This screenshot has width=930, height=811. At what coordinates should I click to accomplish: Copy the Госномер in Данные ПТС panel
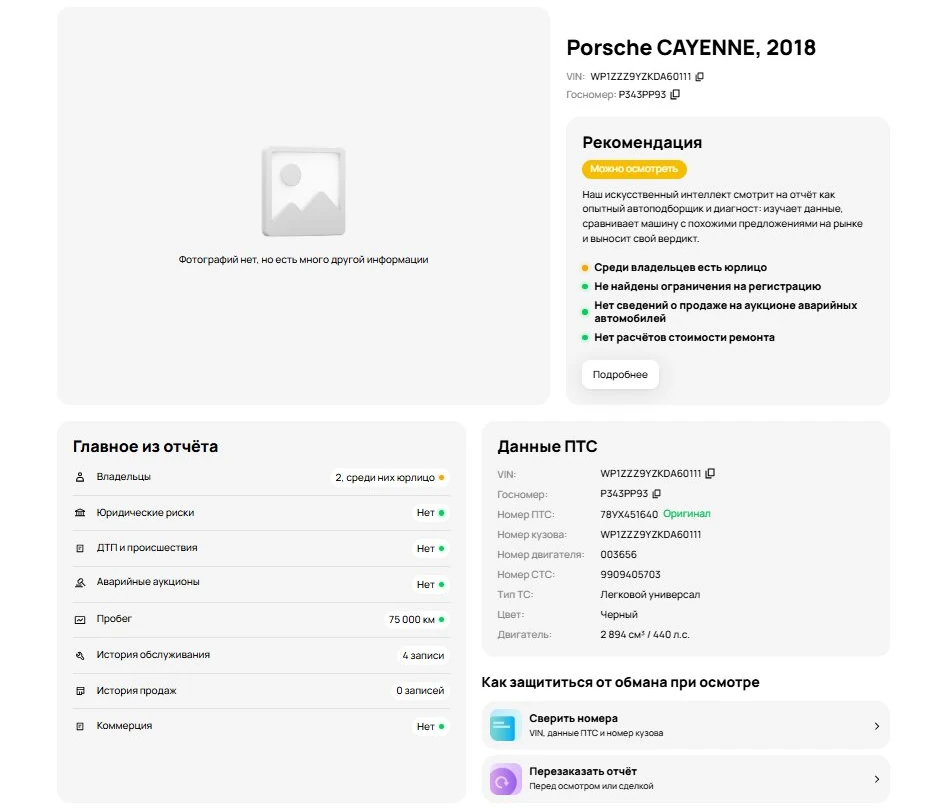(657, 494)
